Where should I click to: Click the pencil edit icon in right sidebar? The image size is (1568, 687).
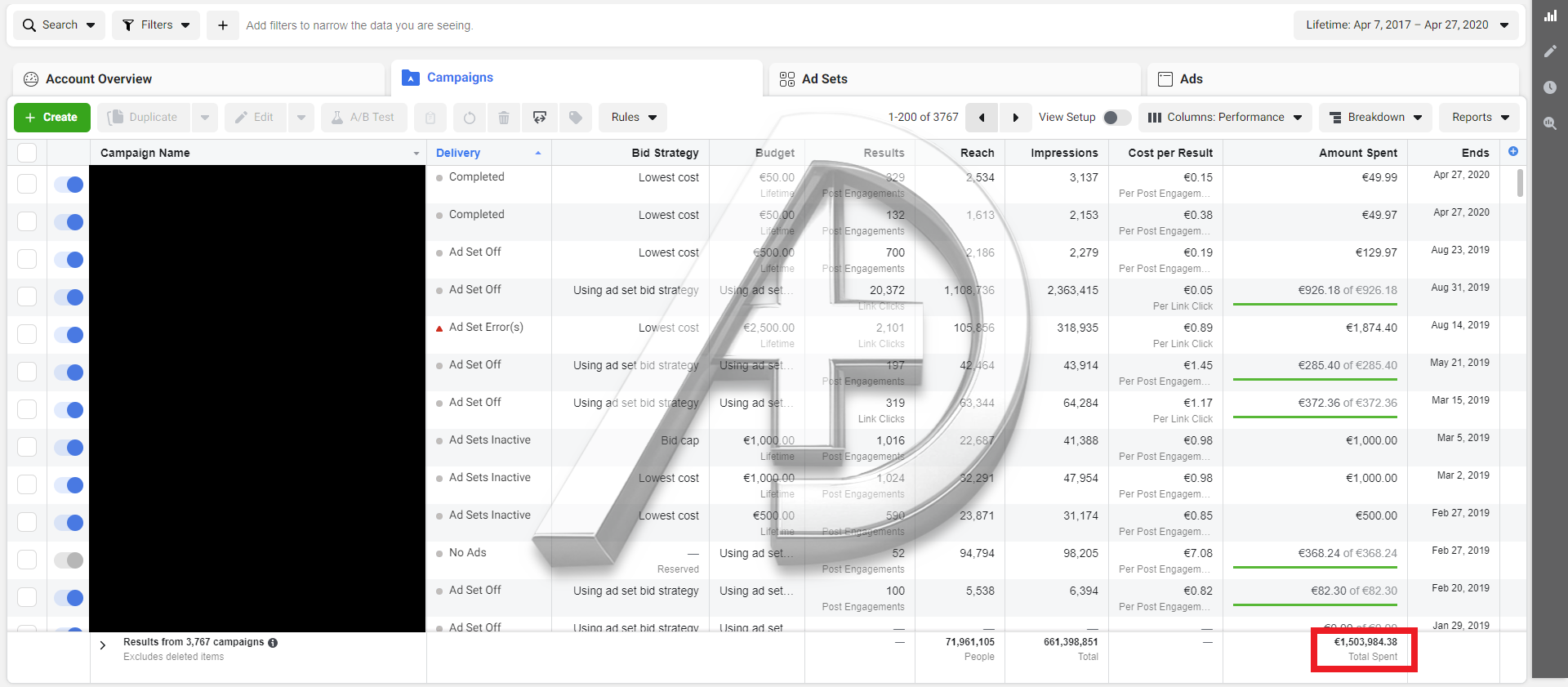click(x=1549, y=51)
